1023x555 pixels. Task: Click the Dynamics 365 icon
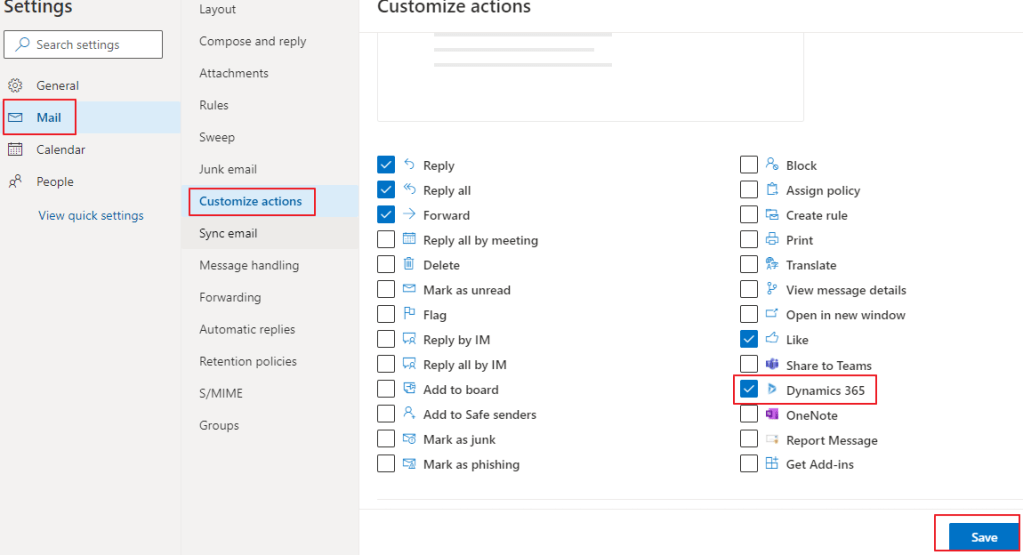[x=771, y=390]
